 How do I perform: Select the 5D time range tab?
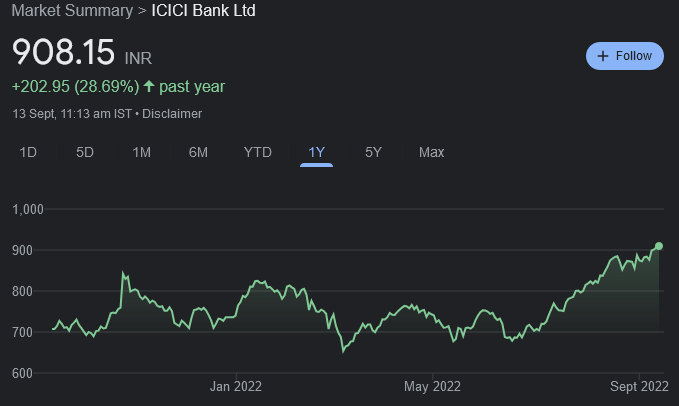(x=85, y=152)
